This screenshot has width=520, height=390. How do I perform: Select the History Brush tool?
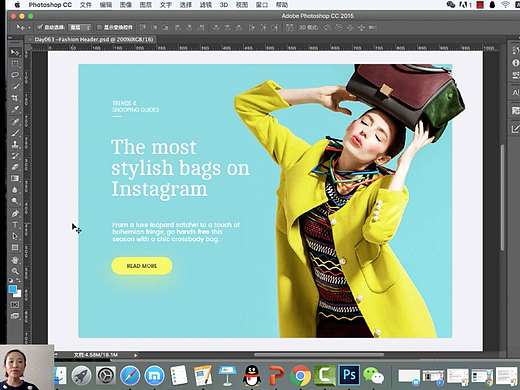pyautogui.click(x=15, y=156)
